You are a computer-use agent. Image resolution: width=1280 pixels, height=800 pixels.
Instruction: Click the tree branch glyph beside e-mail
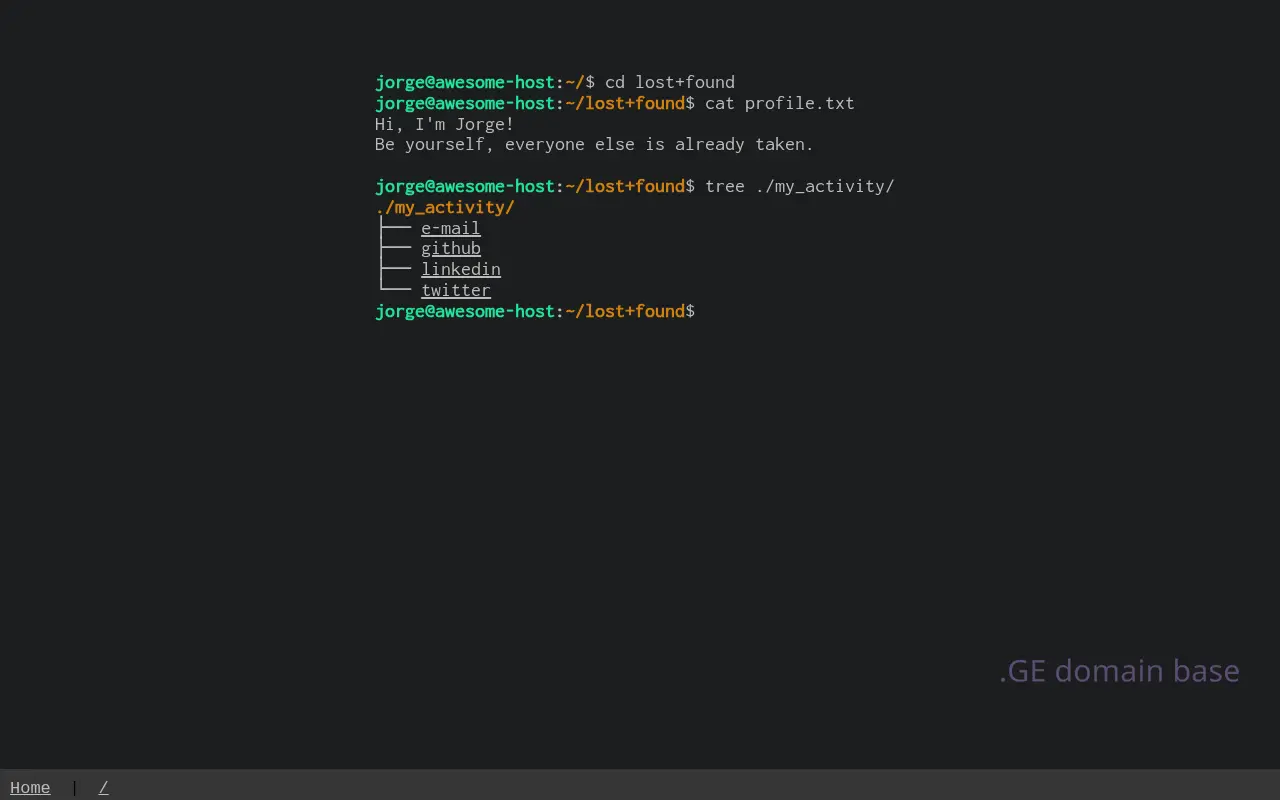pos(395,228)
